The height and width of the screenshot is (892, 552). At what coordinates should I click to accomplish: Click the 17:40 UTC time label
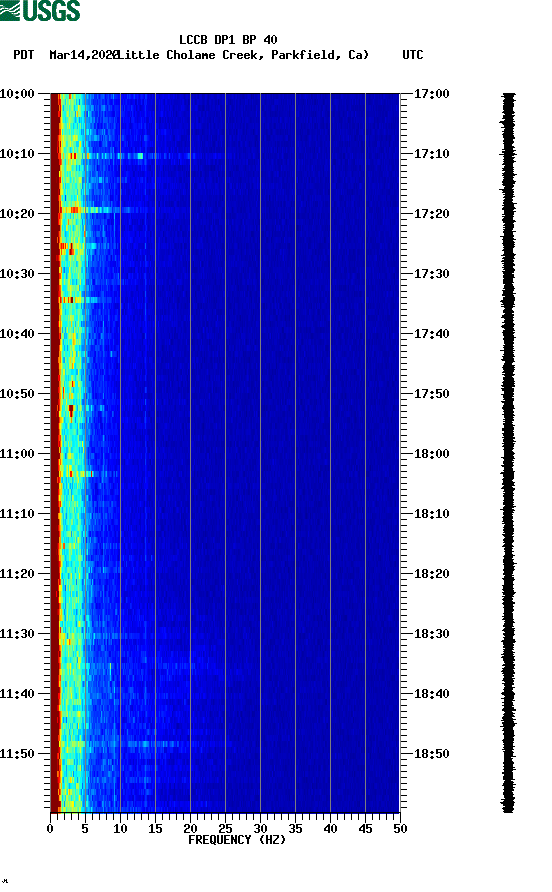pos(431,334)
